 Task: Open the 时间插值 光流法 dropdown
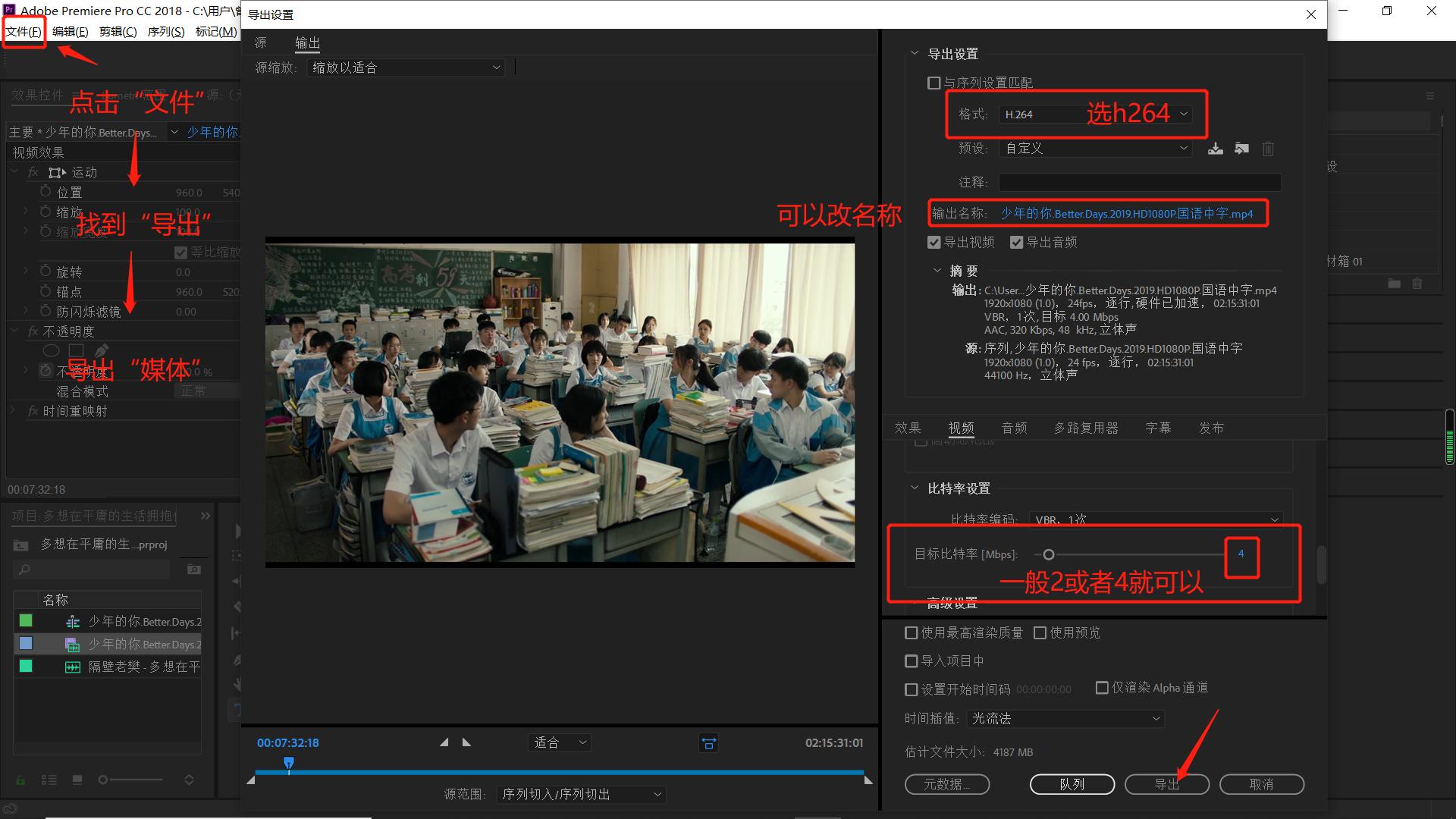tap(1065, 718)
